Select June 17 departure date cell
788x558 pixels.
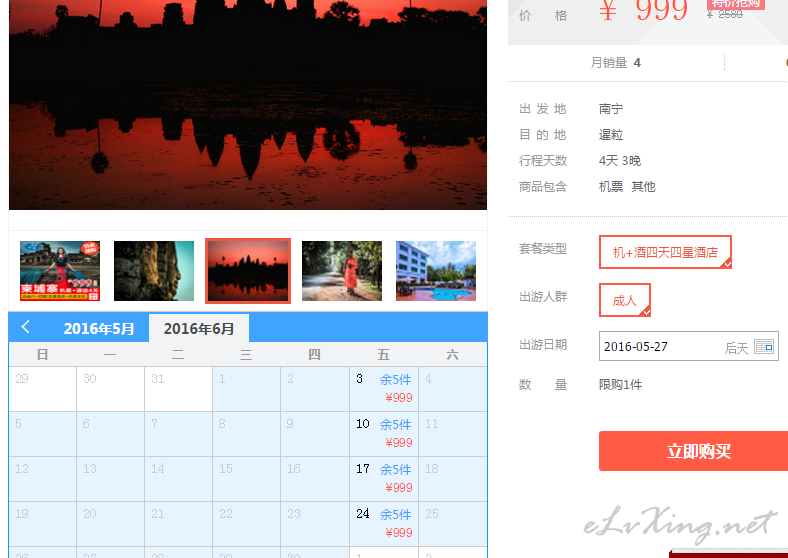[x=384, y=479]
